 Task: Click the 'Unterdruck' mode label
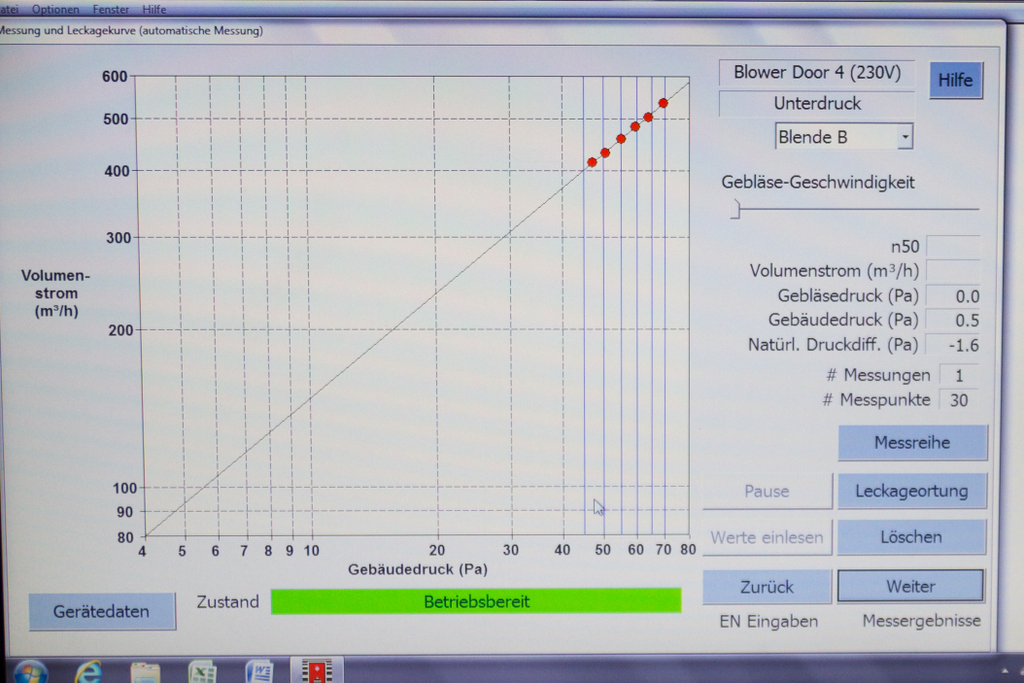pyautogui.click(x=817, y=103)
